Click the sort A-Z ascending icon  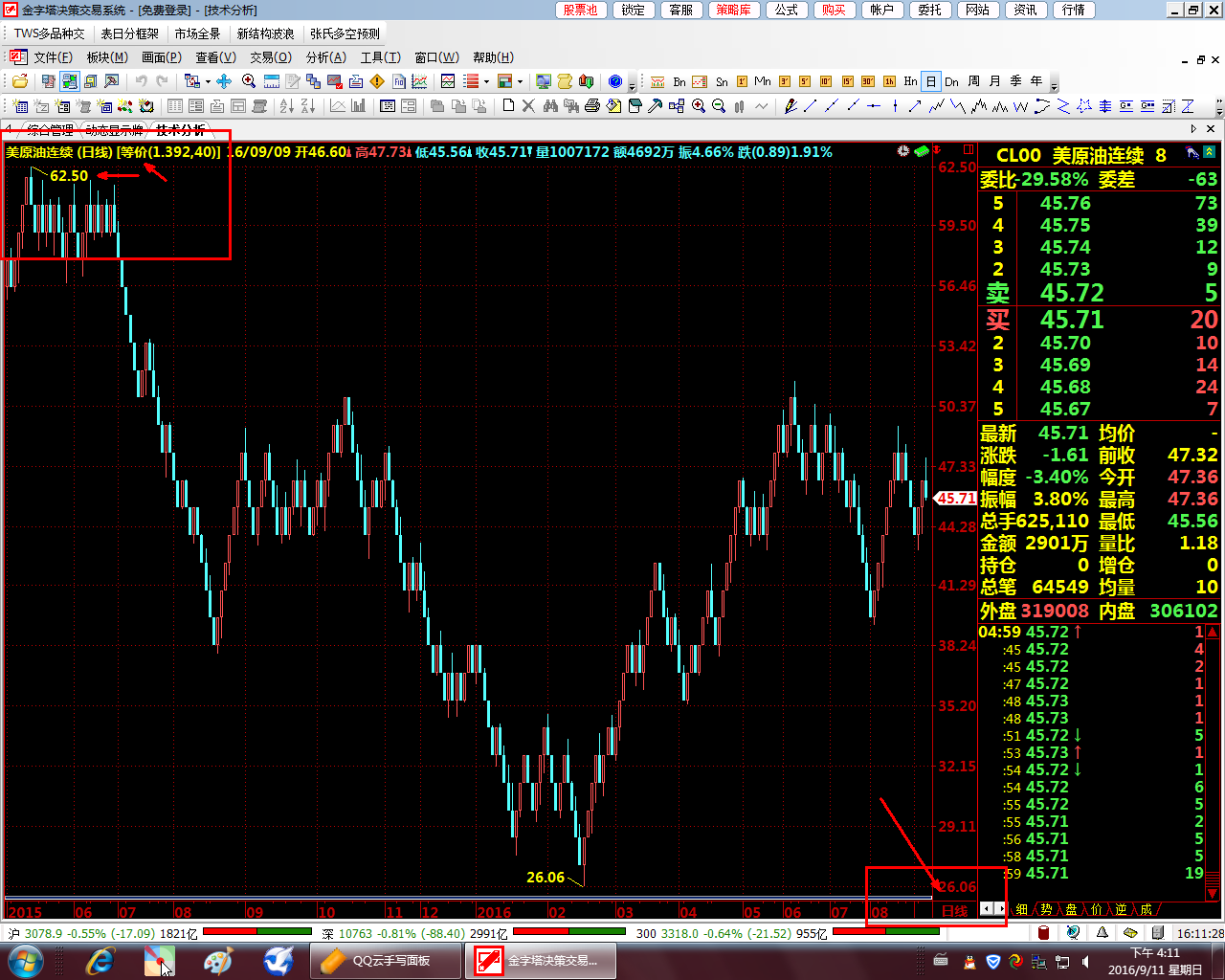[287, 106]
